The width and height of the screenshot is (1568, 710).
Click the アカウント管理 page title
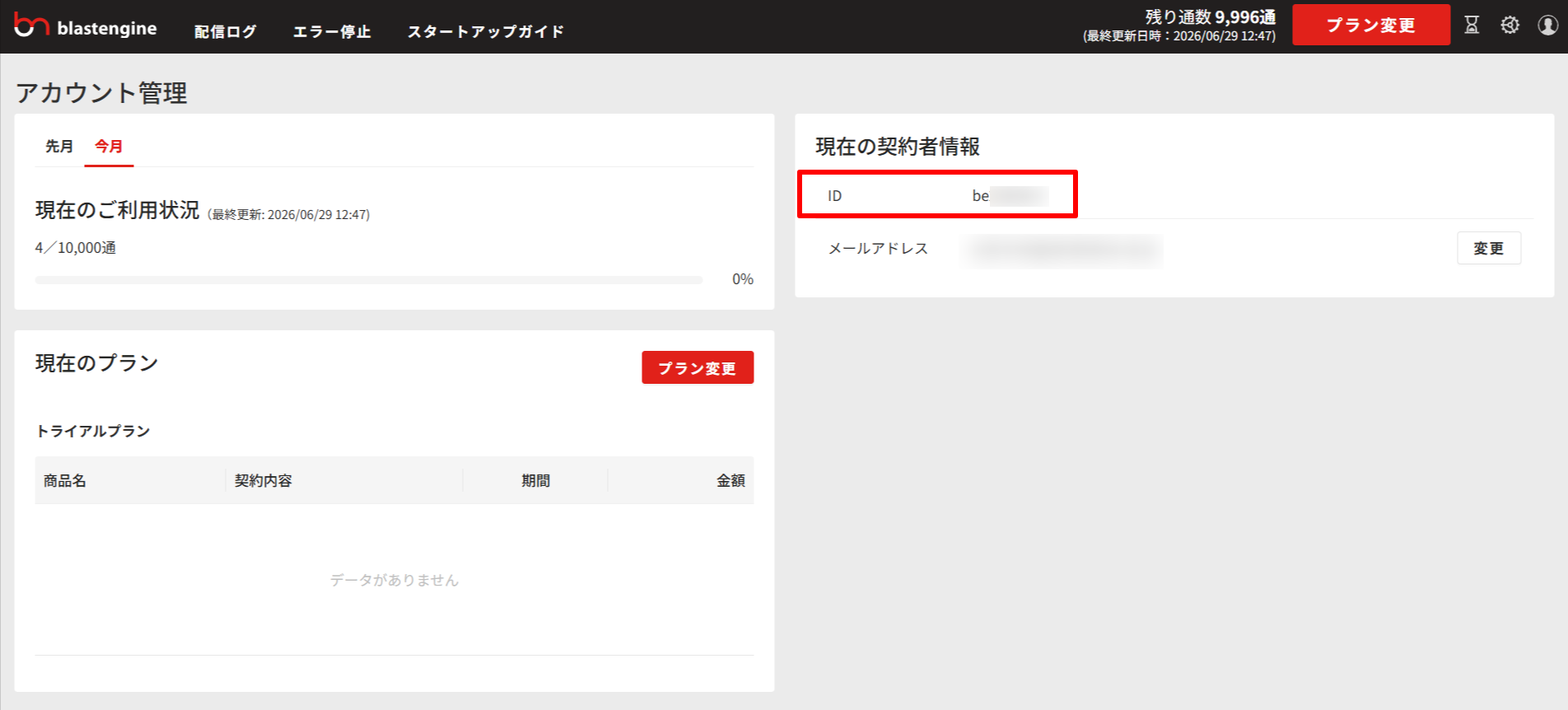click(x=101, y=92)
